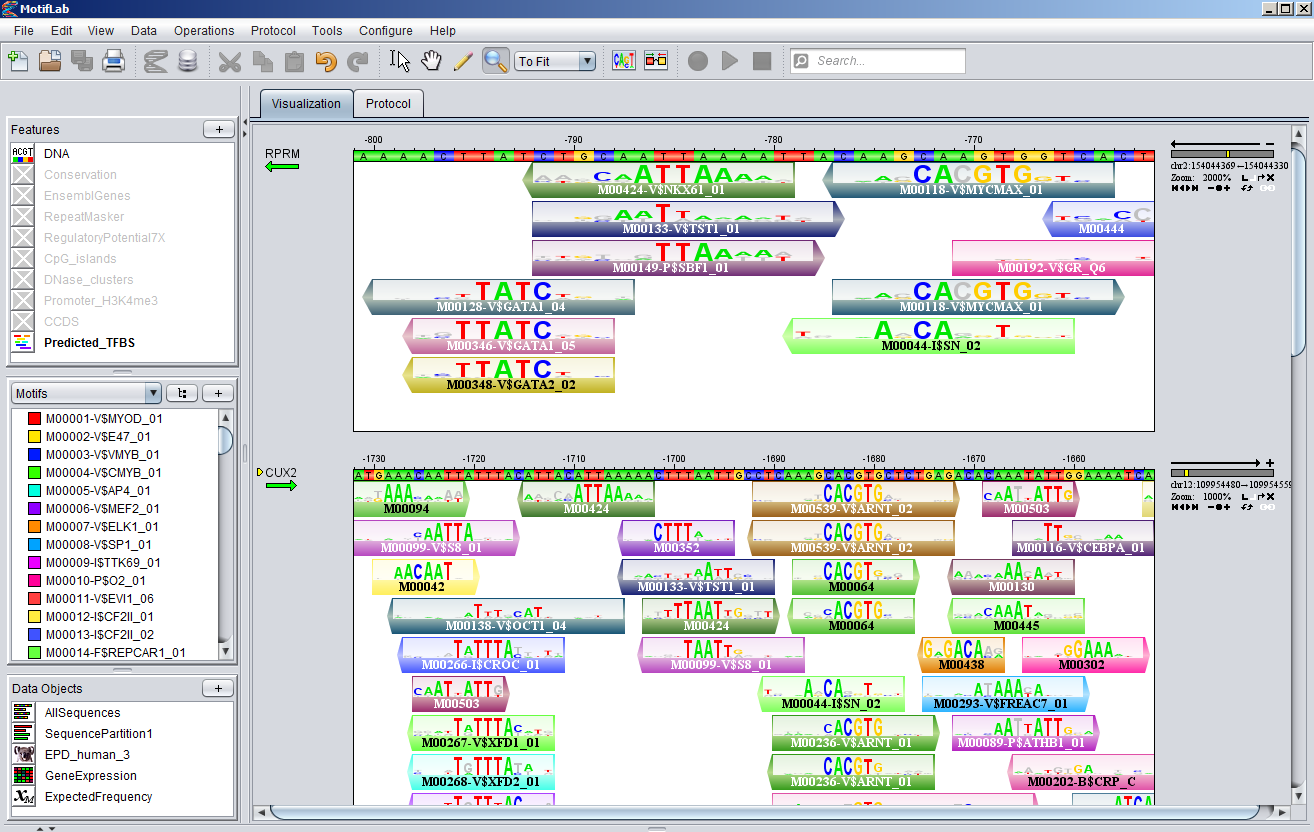Click the SequencePartition1 data object icon

(x=23, y=733)
